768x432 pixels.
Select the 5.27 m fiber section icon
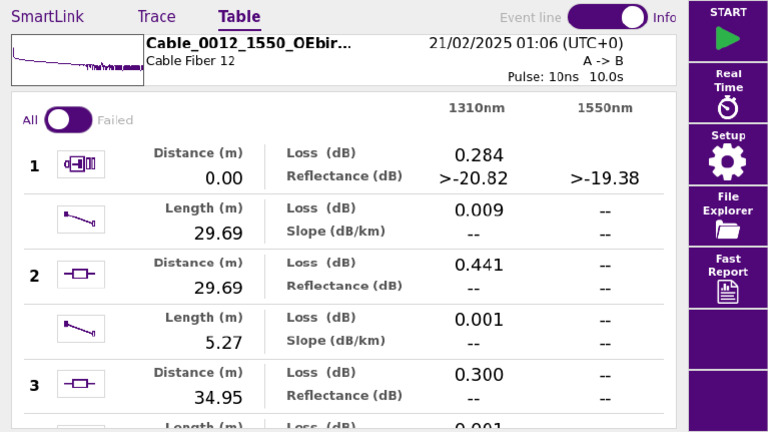click(81, 329)
